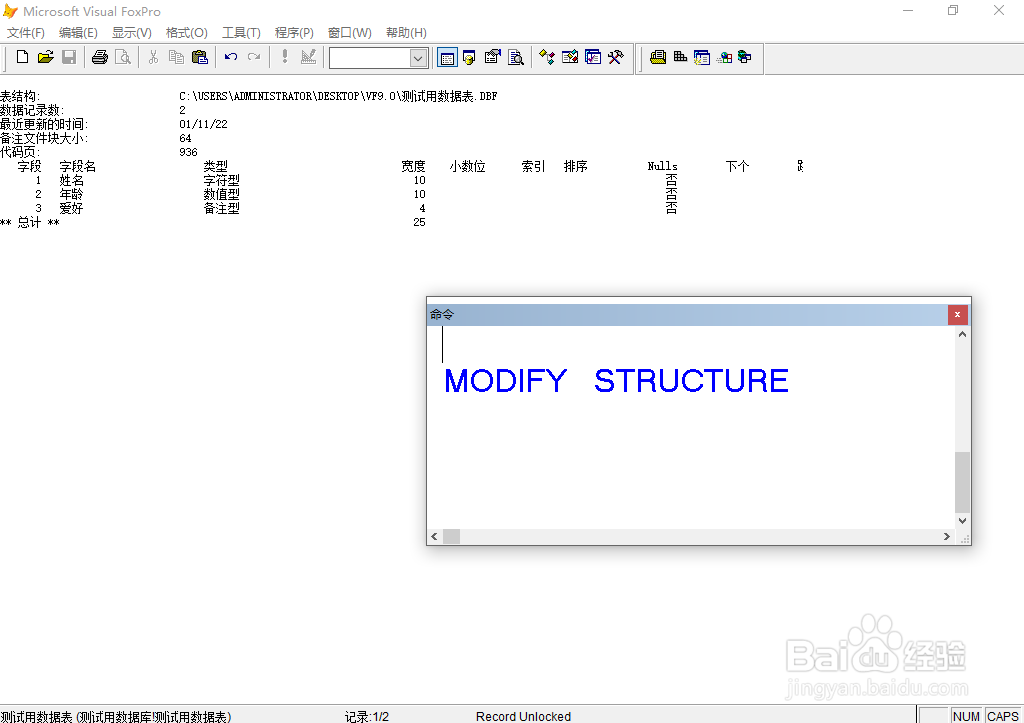Viewport: 1024px width, 723px height.
Task: Click the Undo arrow icon
Action: click(x=231, y=57)
